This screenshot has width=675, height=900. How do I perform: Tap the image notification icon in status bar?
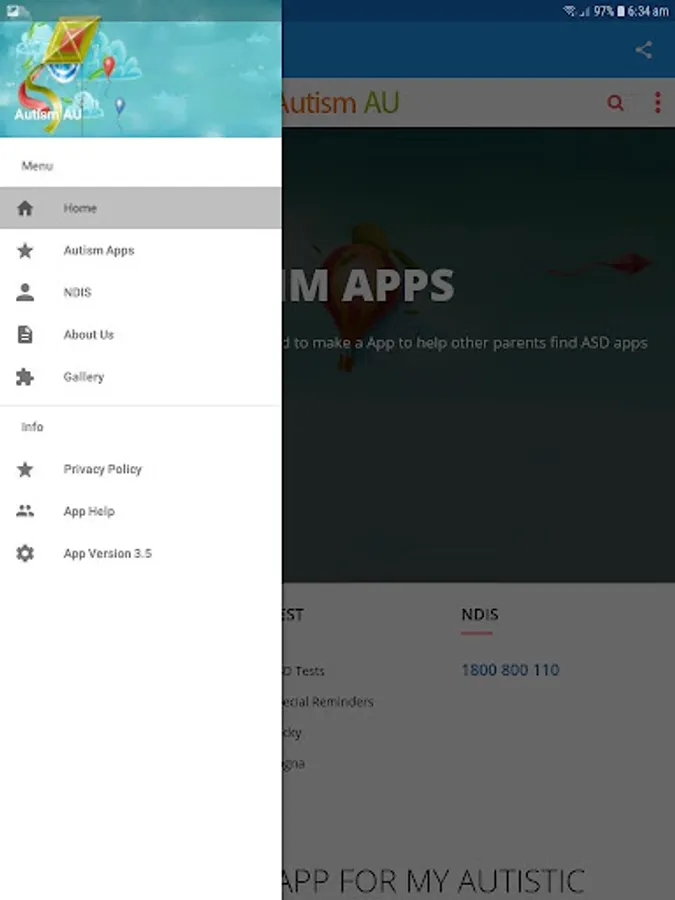tap(13, 10)
